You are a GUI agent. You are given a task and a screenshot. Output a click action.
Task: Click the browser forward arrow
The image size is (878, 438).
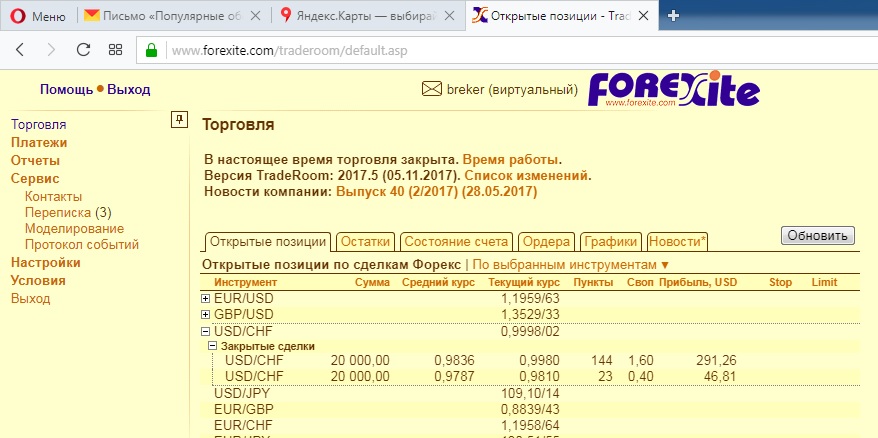pos(52,50)
